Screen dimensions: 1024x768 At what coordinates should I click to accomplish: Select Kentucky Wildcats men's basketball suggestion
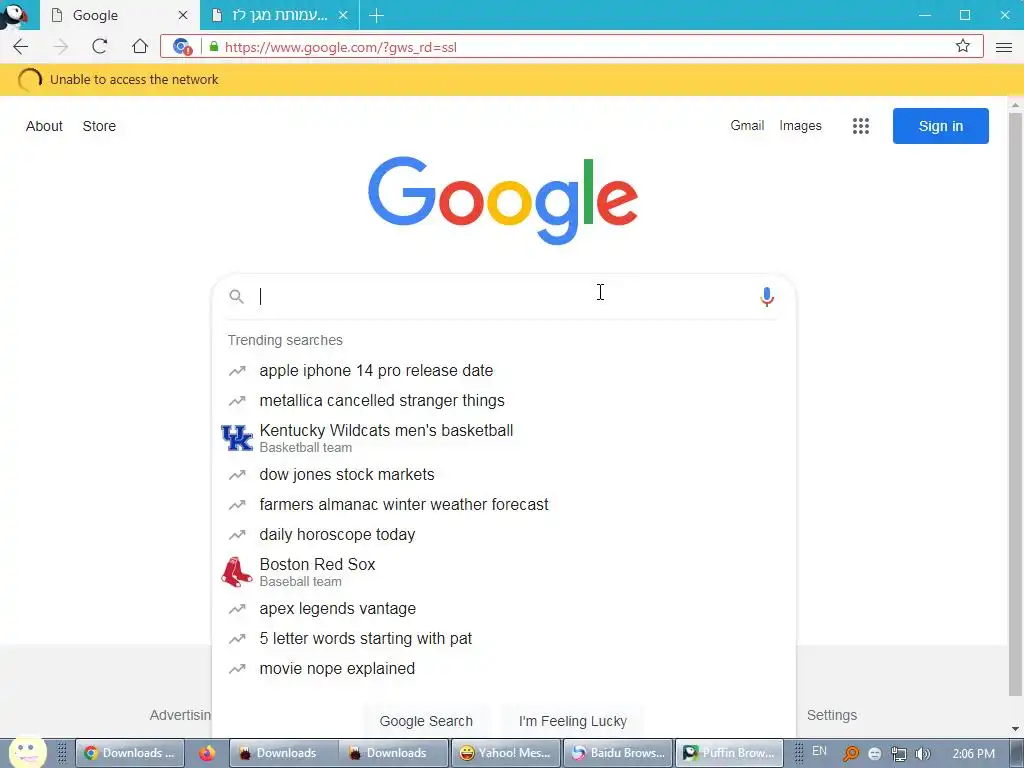coord(503,438)
